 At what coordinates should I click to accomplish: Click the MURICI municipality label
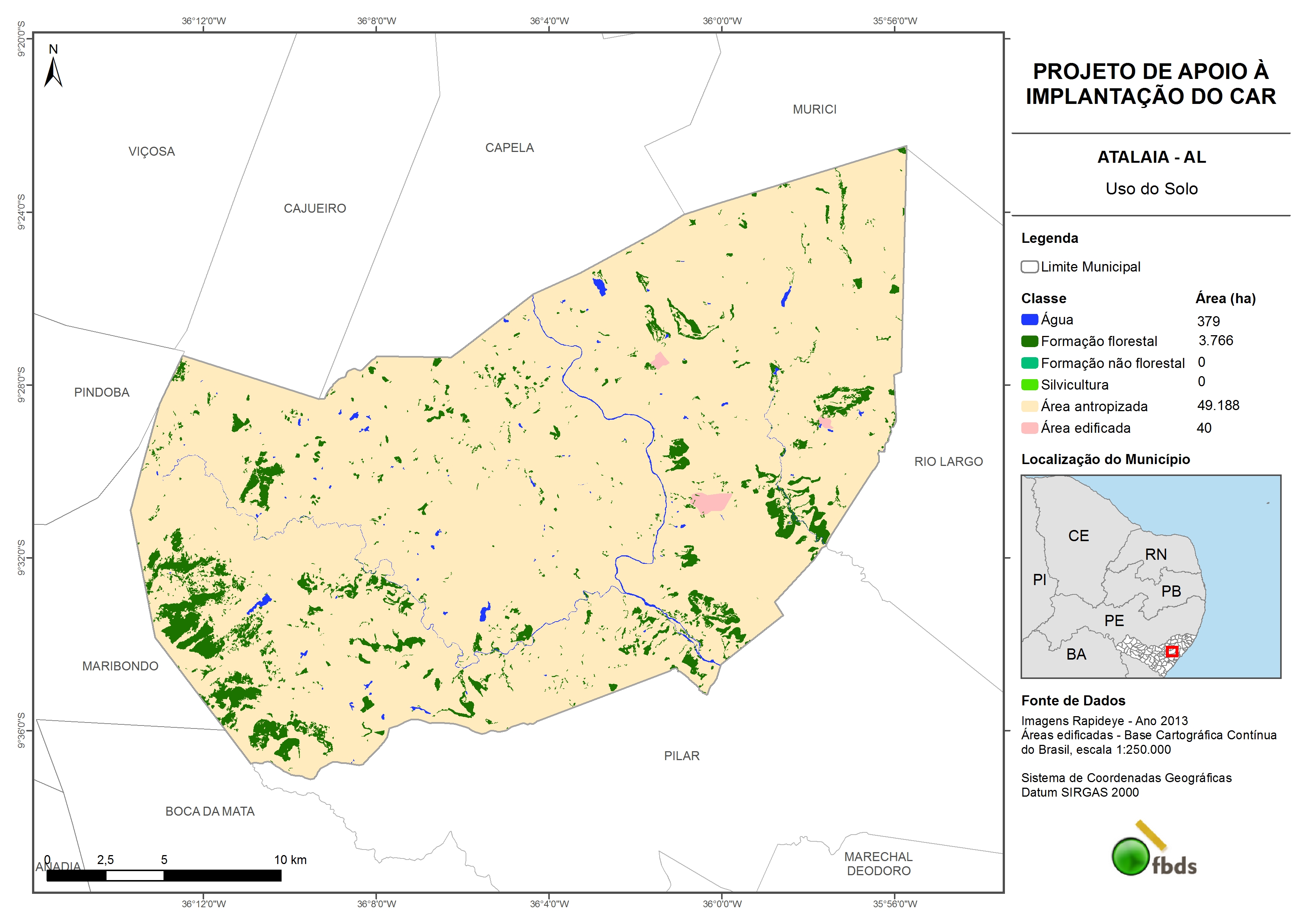pyautogui.click(x=814, y=109)
